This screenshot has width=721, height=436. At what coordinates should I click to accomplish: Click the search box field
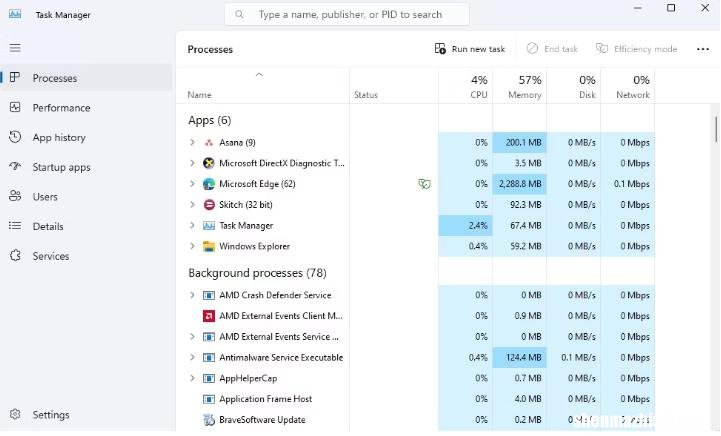coord(347,15)
